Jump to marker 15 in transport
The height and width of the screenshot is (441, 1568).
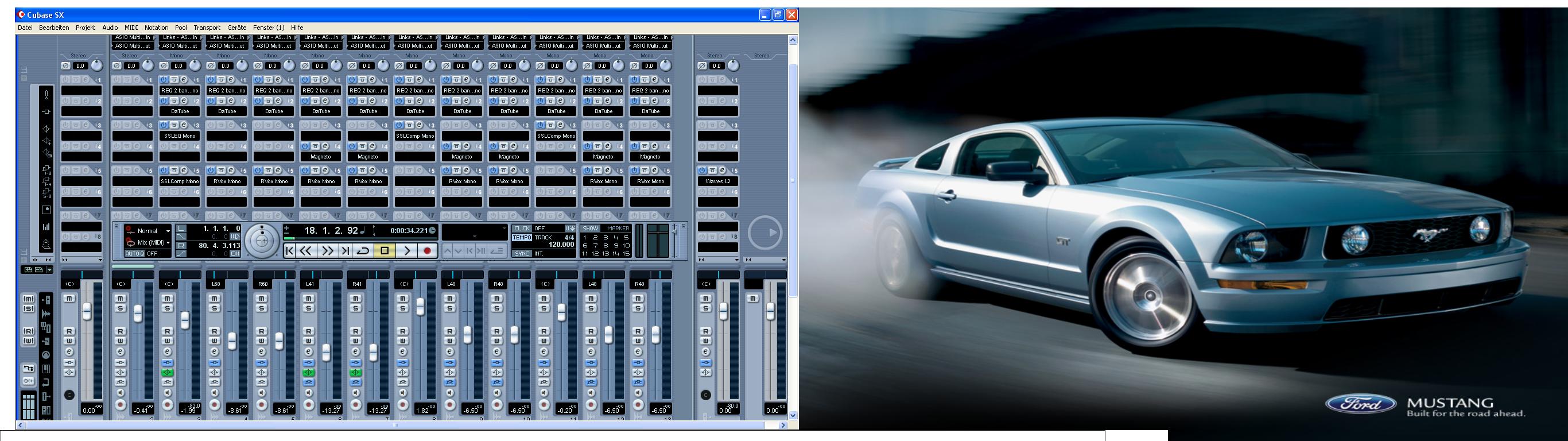(626, 253)
